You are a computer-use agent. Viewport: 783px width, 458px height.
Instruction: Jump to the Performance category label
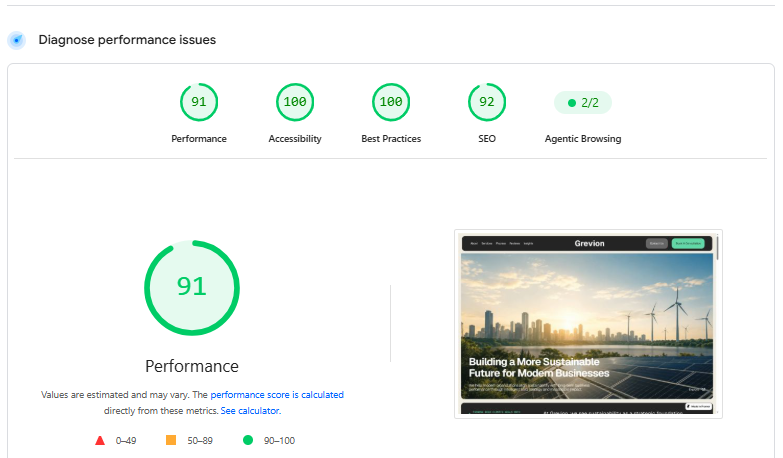199,139
